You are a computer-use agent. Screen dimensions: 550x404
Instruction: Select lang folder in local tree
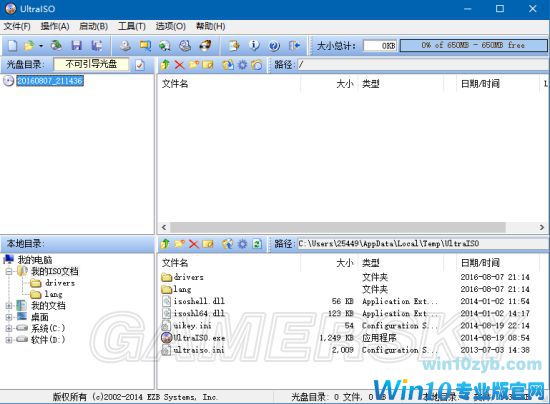(53, 294)
